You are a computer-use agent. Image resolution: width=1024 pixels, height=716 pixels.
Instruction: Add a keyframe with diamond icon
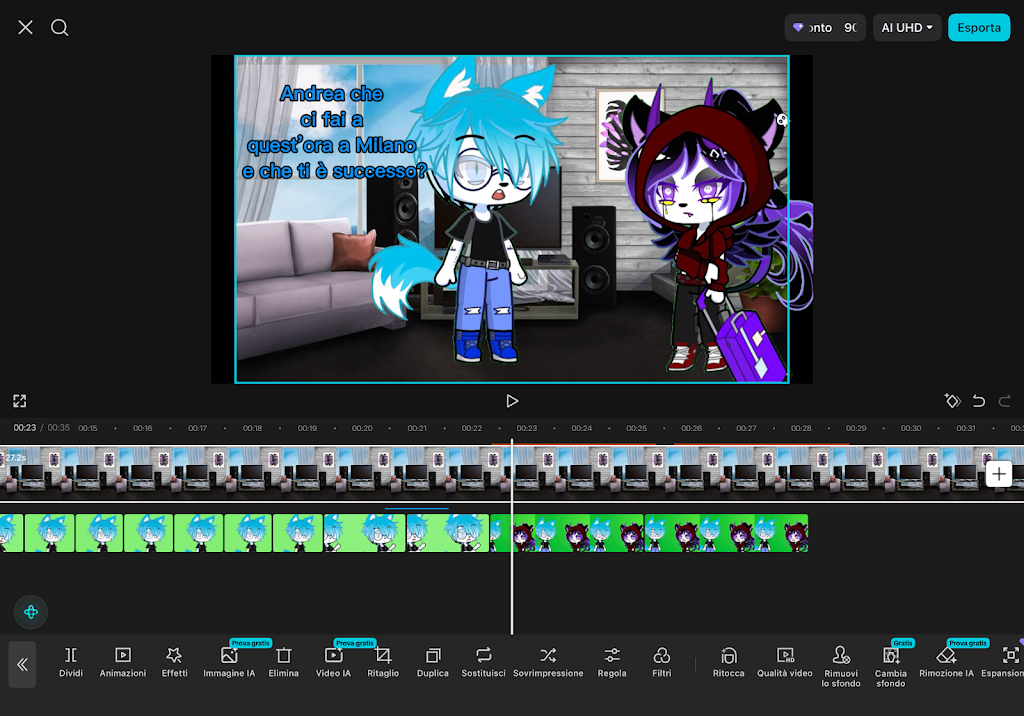click(x=952, y=400)
